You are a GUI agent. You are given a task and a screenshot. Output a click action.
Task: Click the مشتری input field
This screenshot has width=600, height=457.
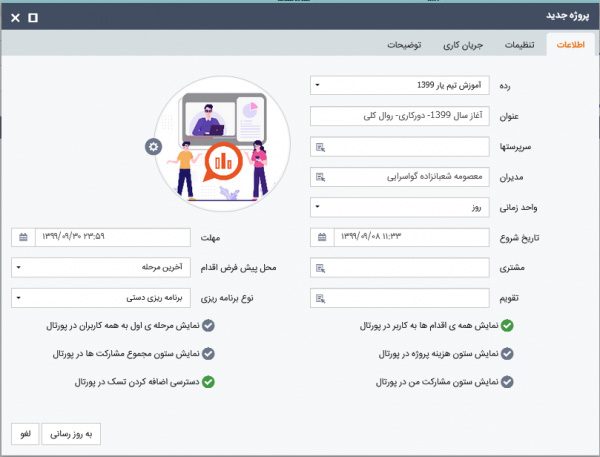tap(400, 268)
